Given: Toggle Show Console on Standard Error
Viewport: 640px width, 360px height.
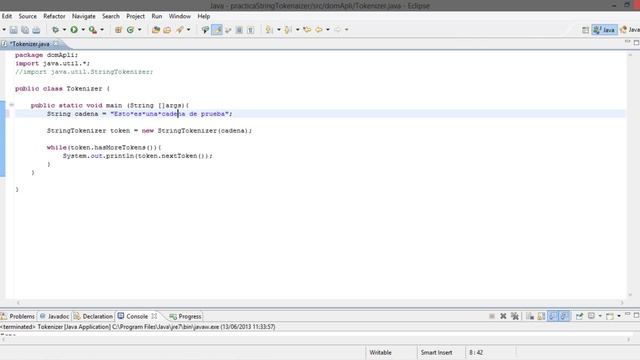Looking at the screenshot, I should pyautogui.click(x=564, y=316).
